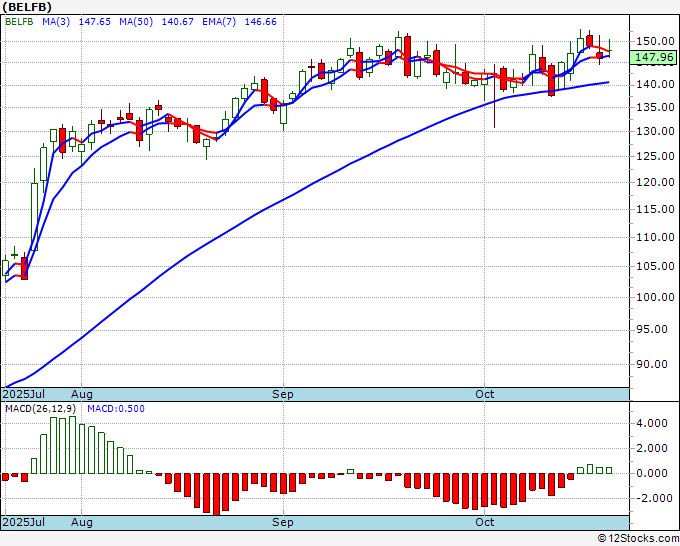Click the 100.00 price axis label
The width and height of the screenshot is (680, 546).
click(655, 298)
